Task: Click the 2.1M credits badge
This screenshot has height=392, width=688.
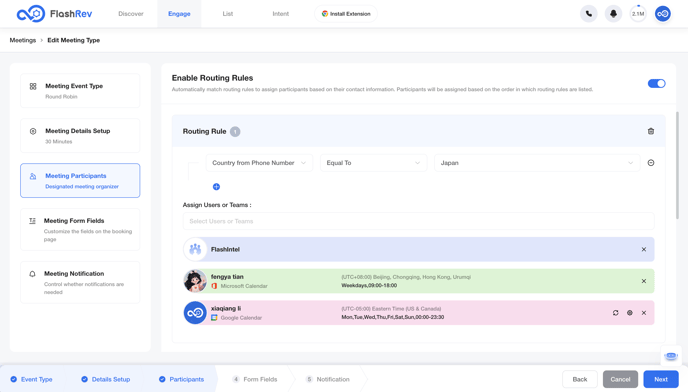Action: (x=638, y=14)
